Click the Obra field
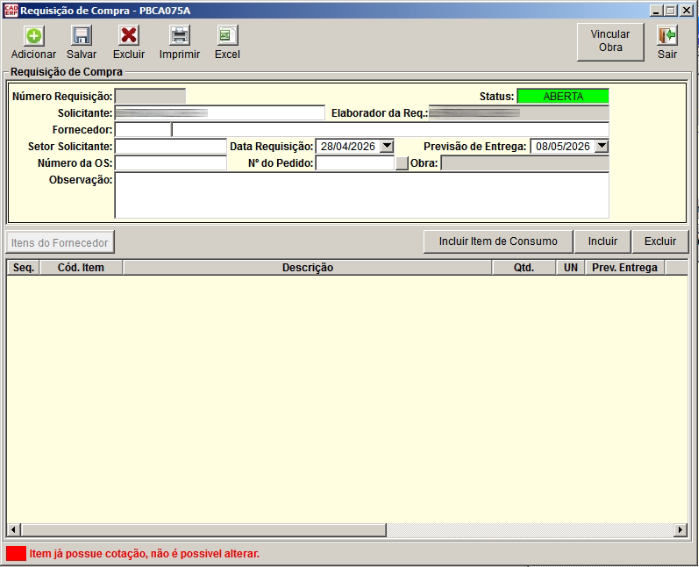This screenshot has height=567, width=699. click(525, 163)
